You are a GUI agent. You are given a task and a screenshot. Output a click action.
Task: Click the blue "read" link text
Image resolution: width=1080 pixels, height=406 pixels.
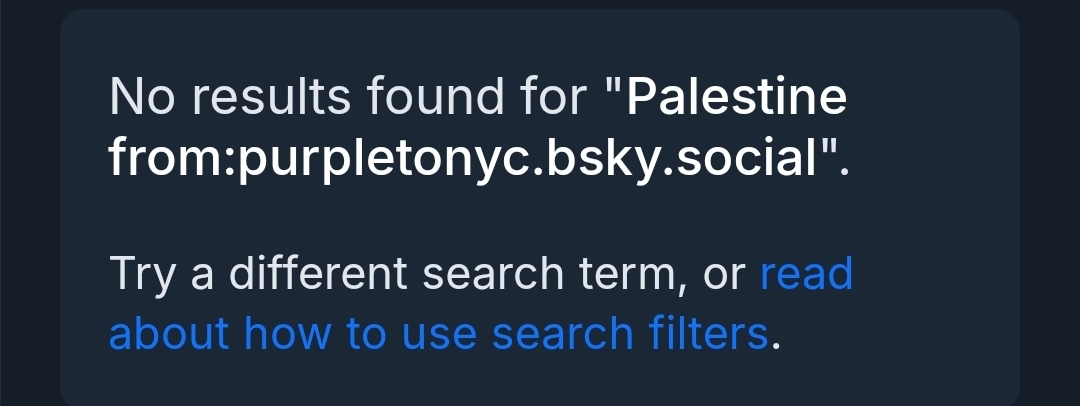pos(807,274)
